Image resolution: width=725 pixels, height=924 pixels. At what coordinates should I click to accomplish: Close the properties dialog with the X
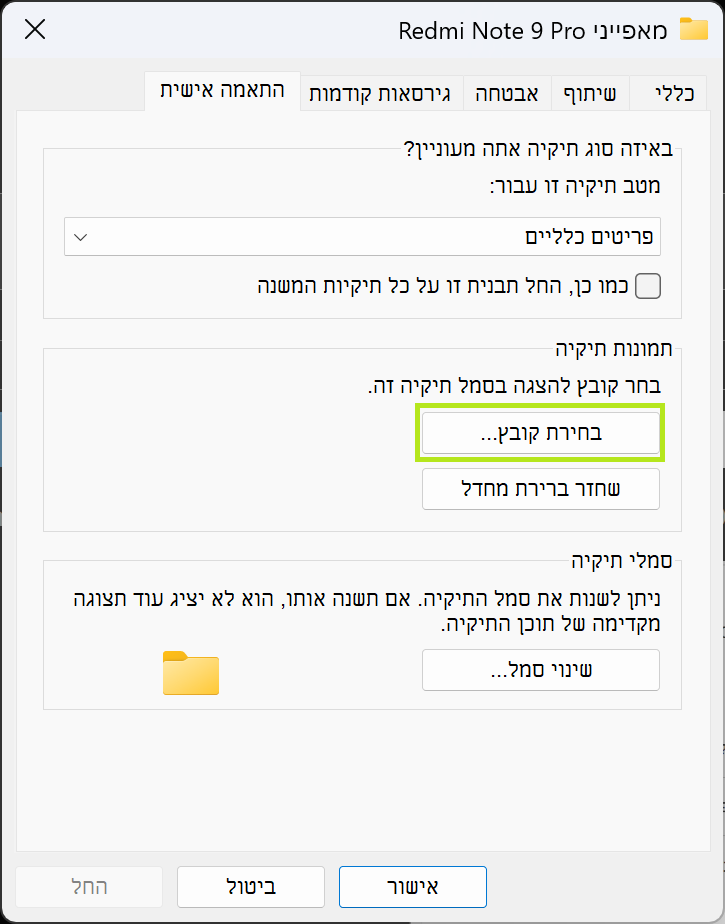click(x=34, y=30)
